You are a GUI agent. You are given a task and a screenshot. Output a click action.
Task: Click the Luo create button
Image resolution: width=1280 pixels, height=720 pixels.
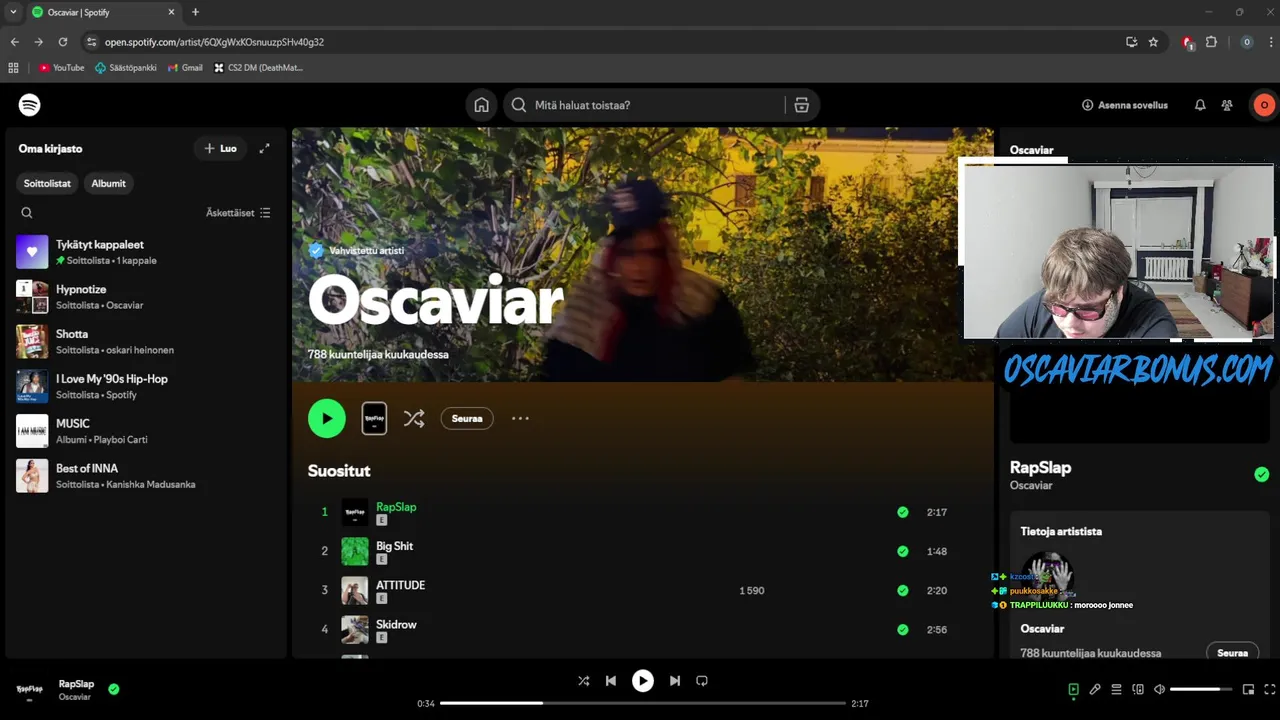point(220,148)
